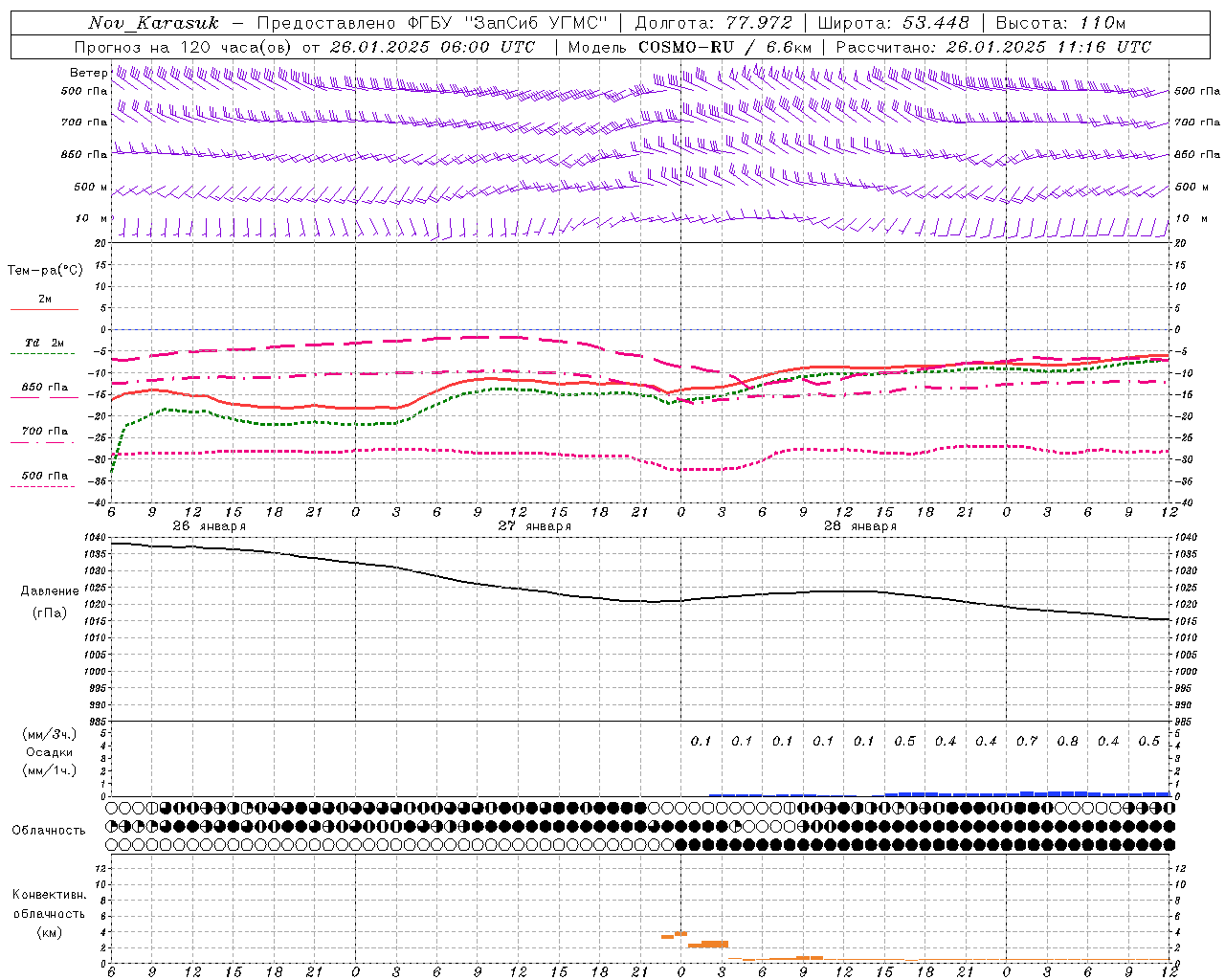Click the '500 м' wind level label at left

point(91,187)
